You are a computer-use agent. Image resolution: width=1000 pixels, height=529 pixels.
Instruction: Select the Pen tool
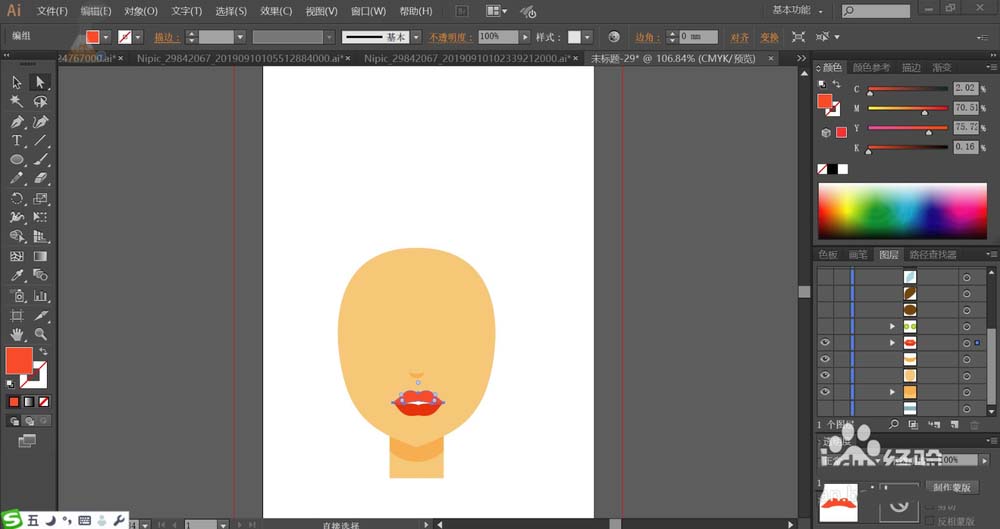17,121
